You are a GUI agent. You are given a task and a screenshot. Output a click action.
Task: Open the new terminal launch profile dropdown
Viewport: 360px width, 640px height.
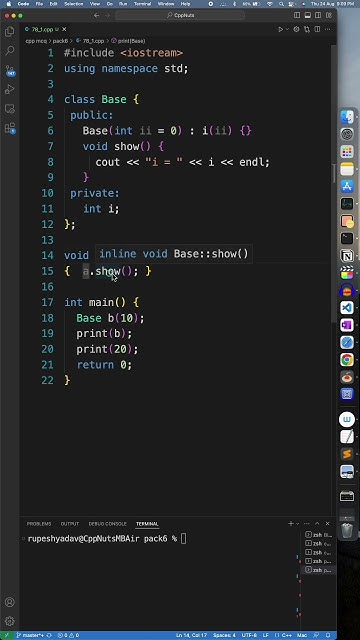click(298, 523)
